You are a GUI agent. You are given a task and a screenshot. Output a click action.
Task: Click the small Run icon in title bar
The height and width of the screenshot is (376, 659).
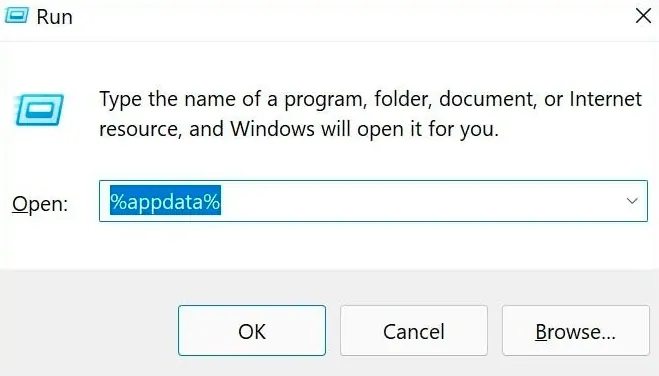pyautogui.click(x=16, y=16)
